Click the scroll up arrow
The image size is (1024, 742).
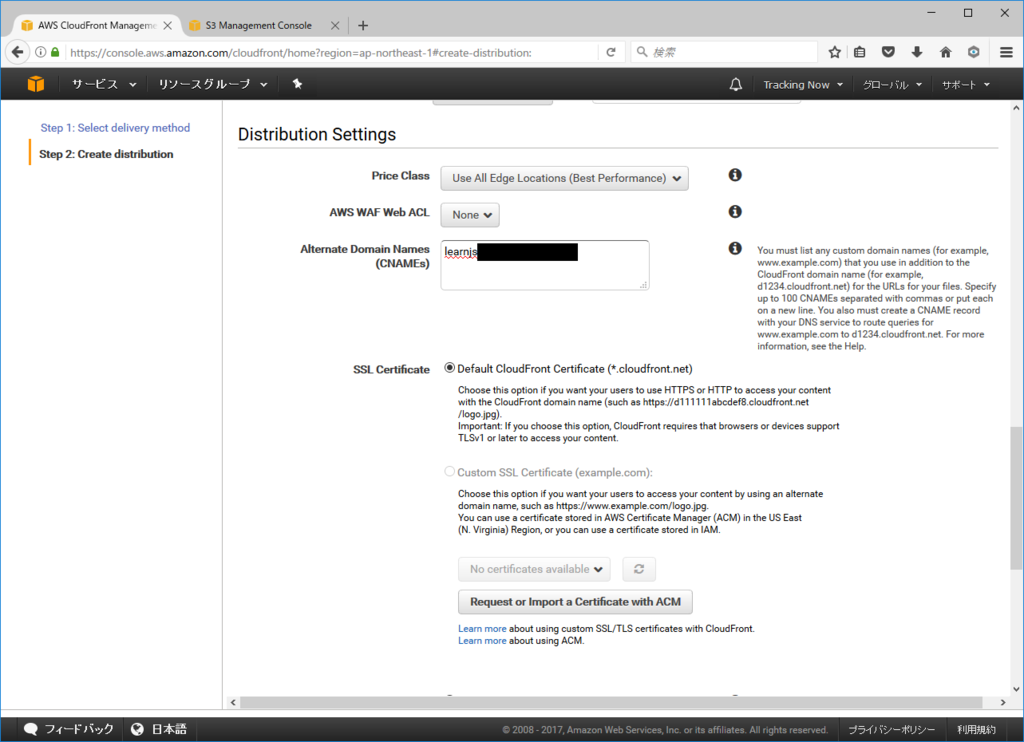pos(1016,108)
